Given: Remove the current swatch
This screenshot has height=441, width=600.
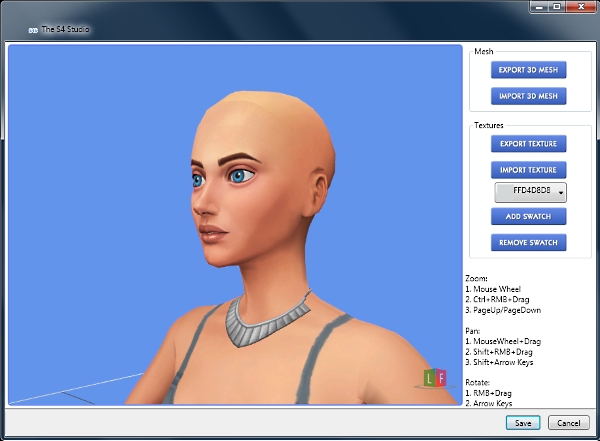Looking at the screenshot, I should tap(529, 243).
